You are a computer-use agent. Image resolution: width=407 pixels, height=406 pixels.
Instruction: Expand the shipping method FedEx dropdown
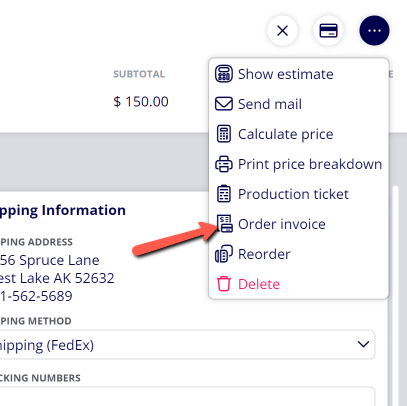(186, 345)
